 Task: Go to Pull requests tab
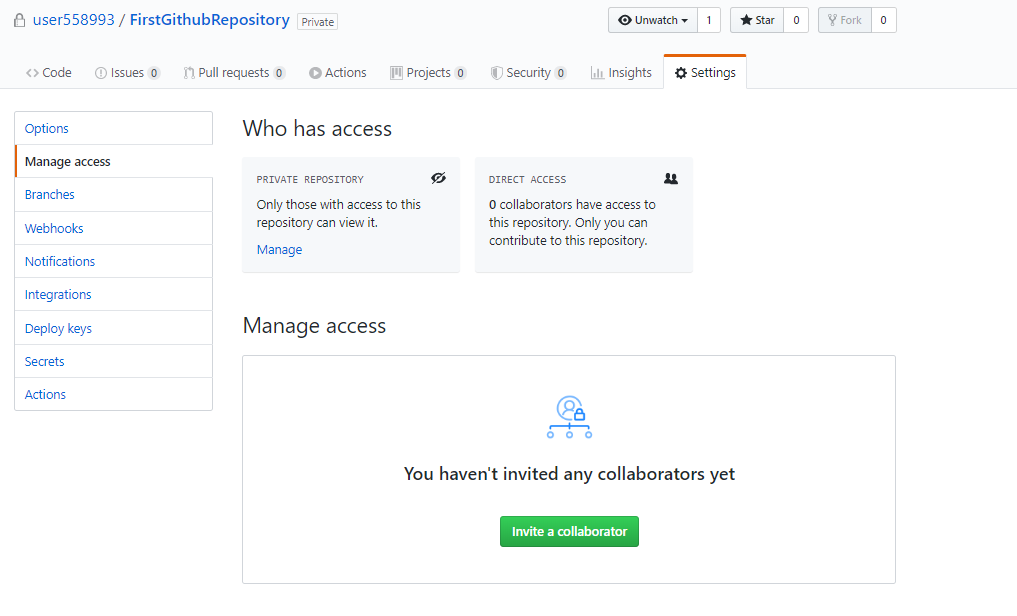click(234, 73)
